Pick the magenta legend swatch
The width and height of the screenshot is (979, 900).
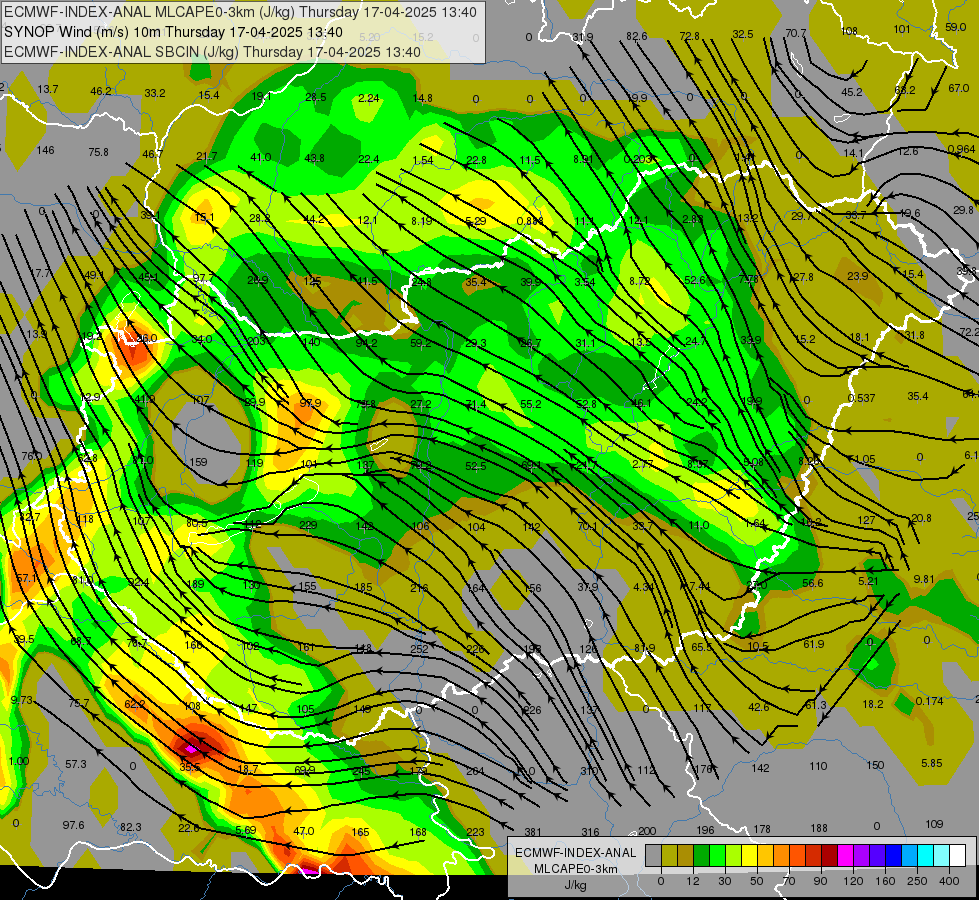tap(846, 855)
